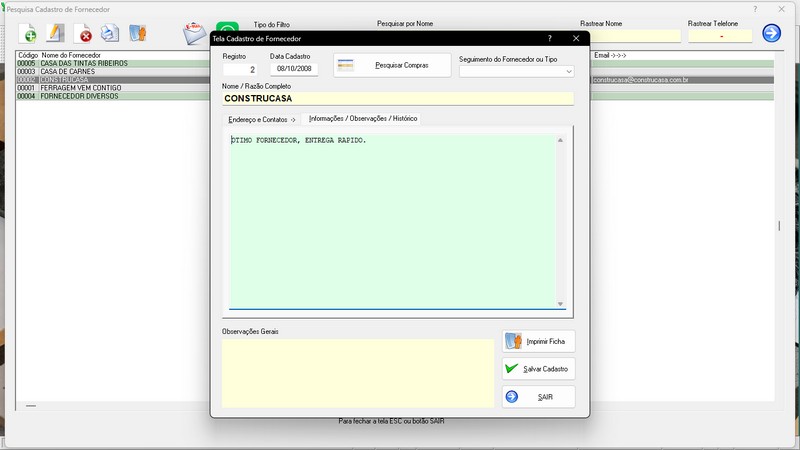Click the Data Cadastro date field
The width and height of the screenshot is (800, 450).
pos(292,70)
